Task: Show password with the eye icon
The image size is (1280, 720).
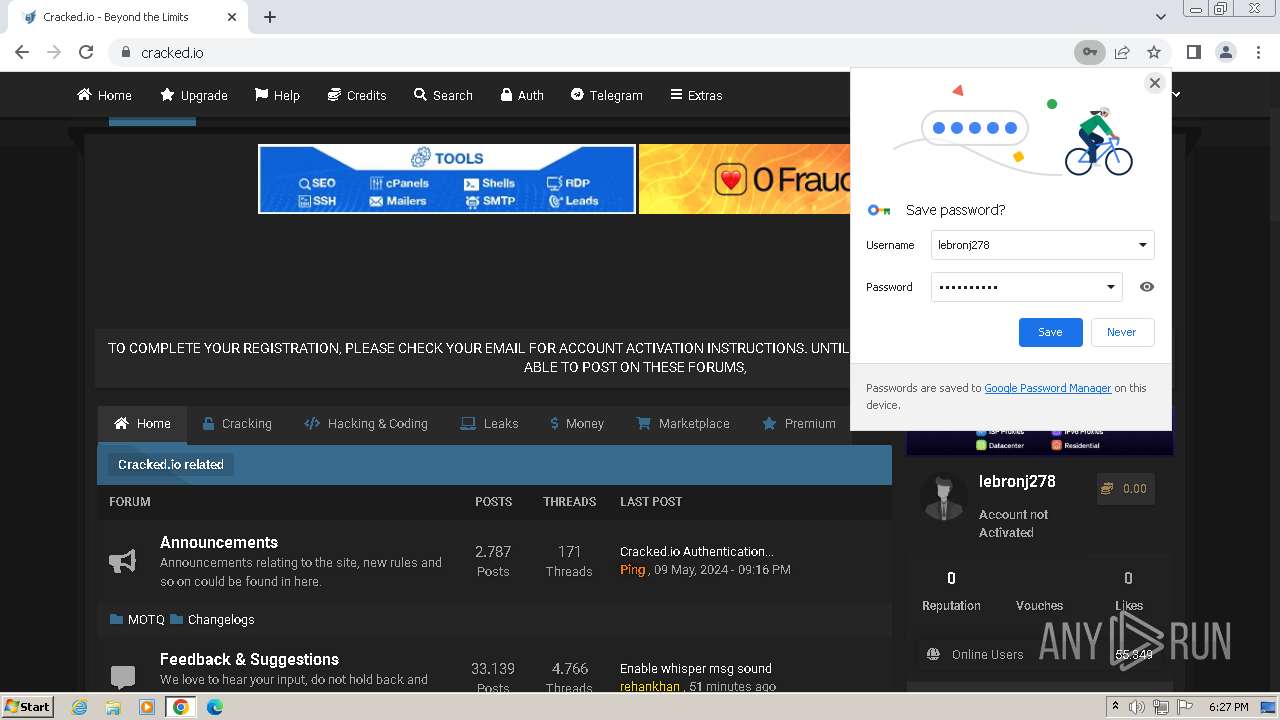Action: [1147, 287]
